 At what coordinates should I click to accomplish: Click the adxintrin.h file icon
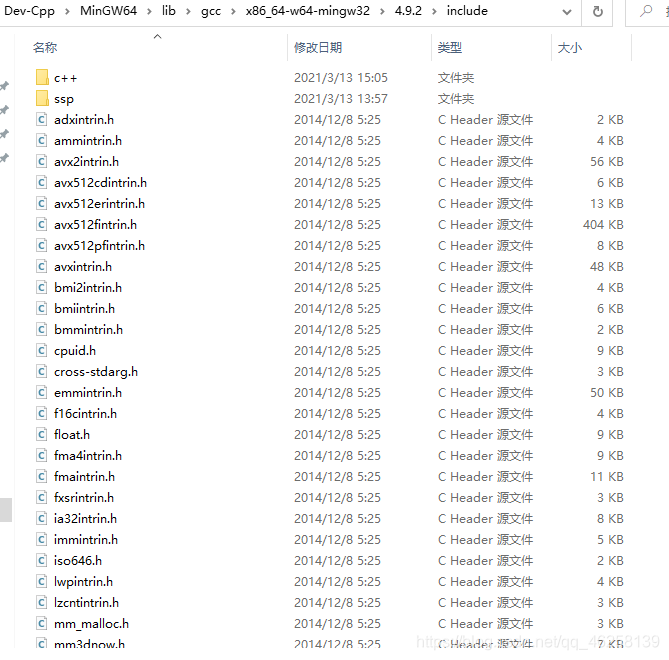click(x=41, y=119)
